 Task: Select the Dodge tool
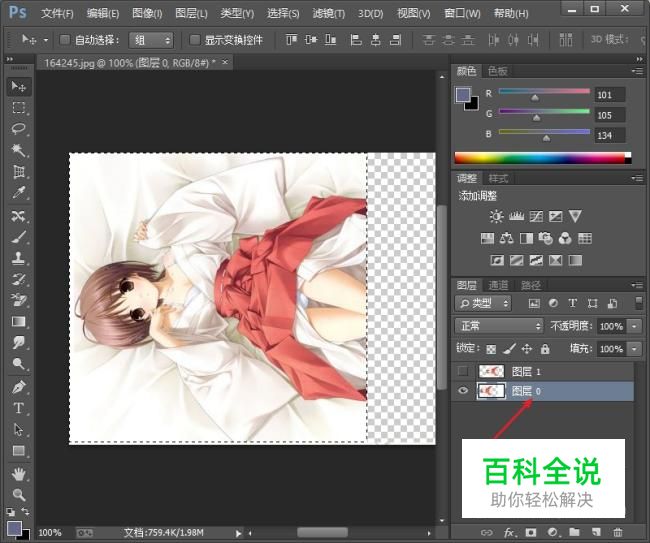coord(19,364)
